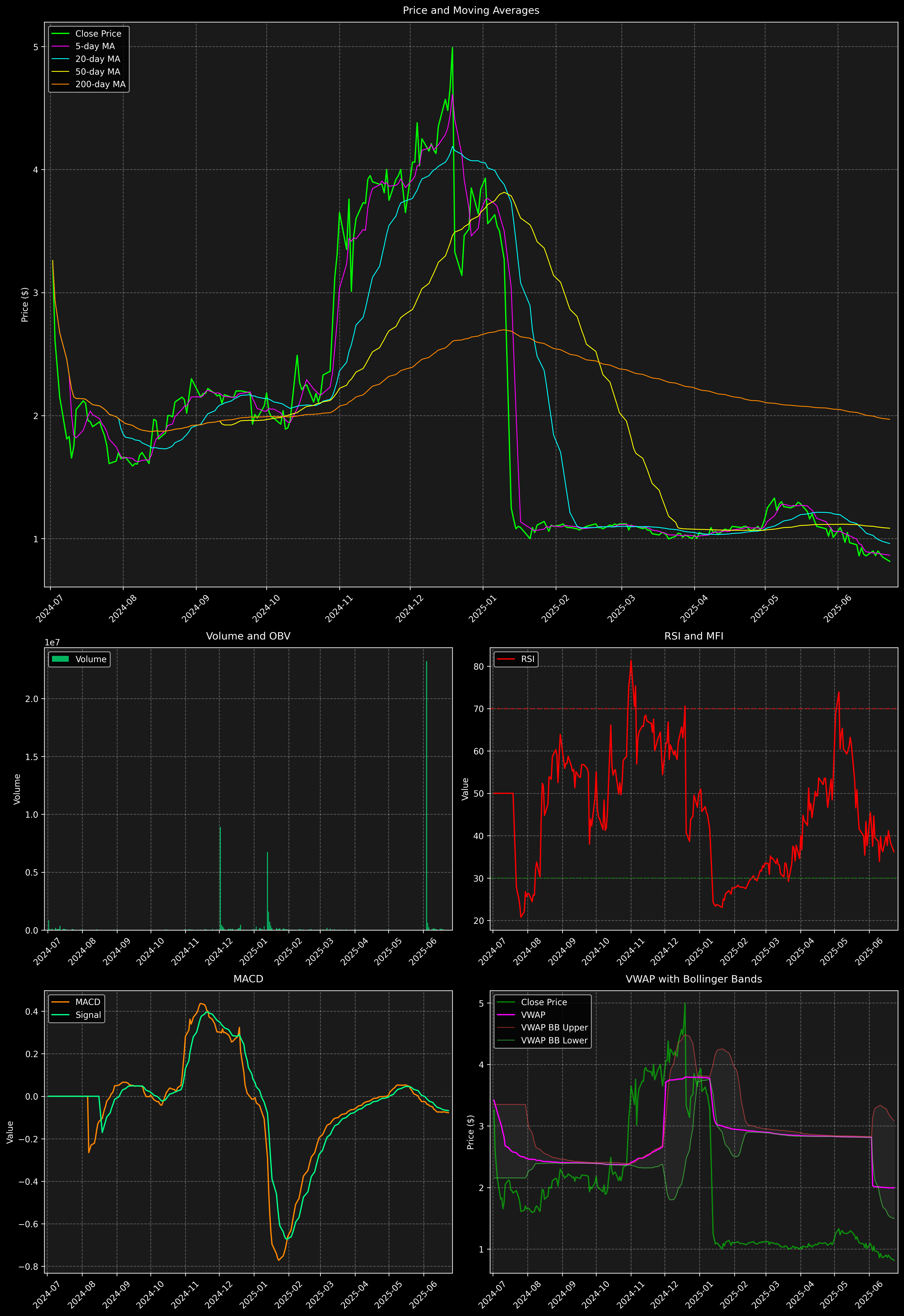Click the 'VWAP BB Upper' legend entry
904x1316 pixels.
[555, 1028]
